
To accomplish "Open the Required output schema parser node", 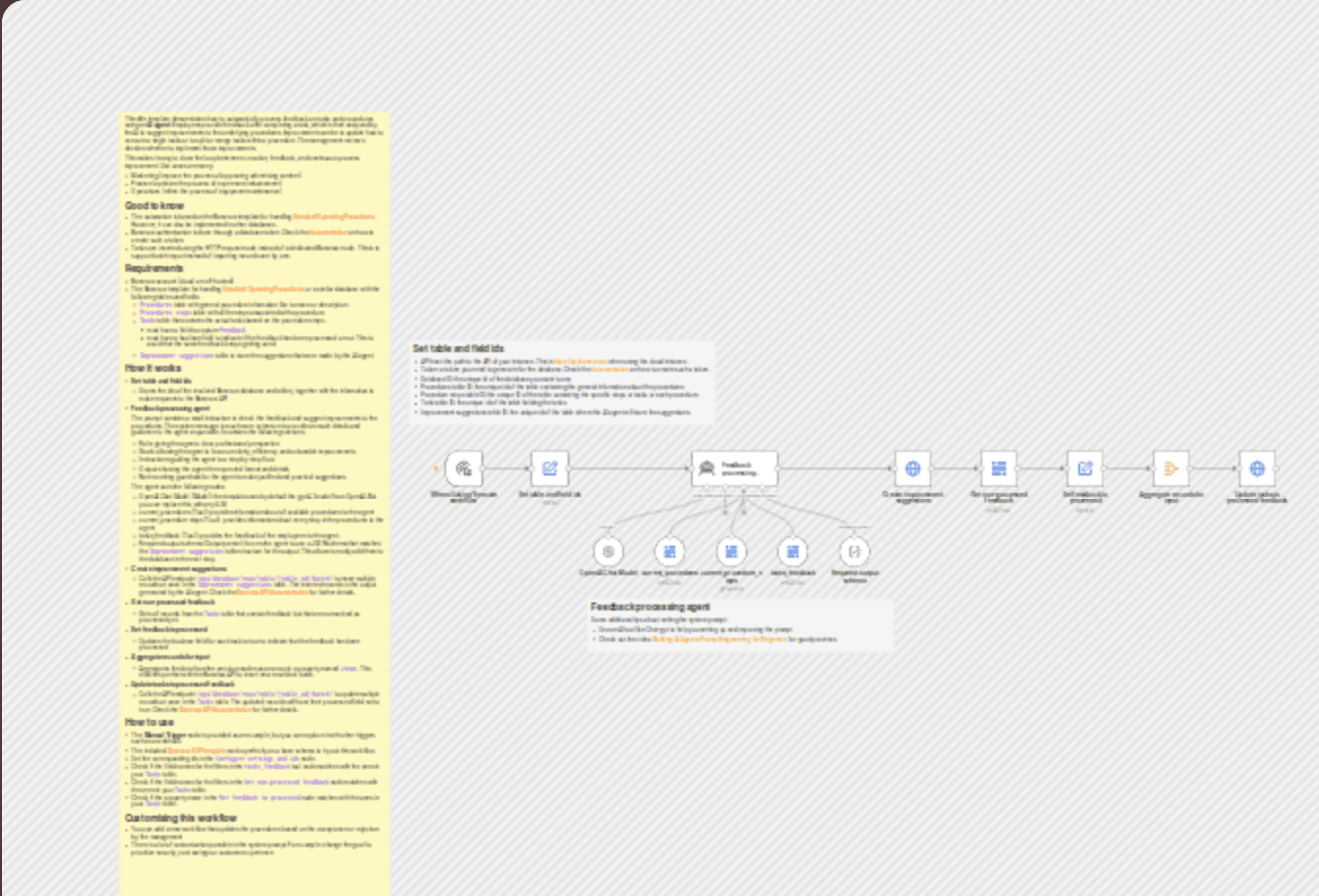I will tap(855, 552).
